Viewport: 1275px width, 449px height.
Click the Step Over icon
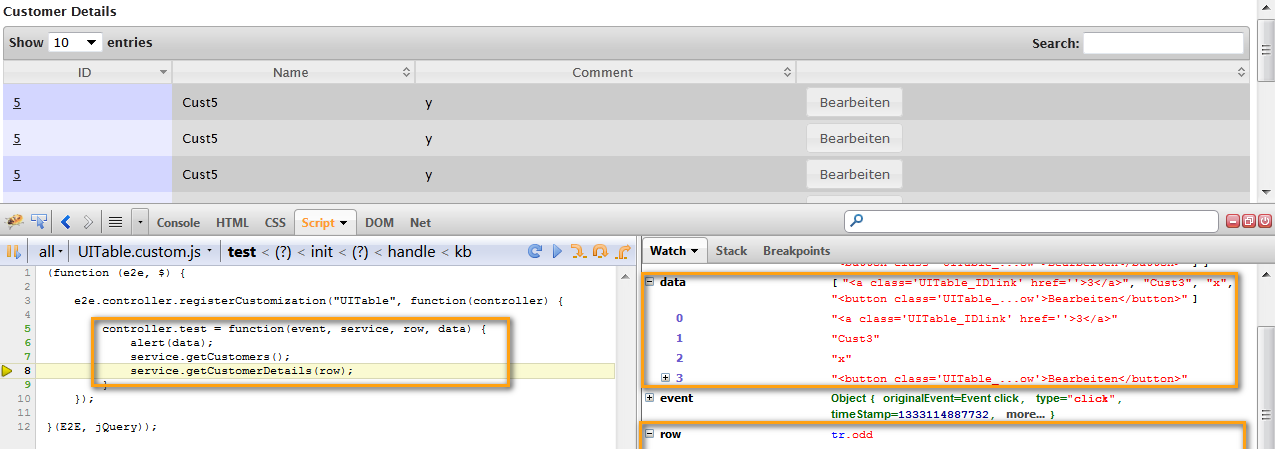(x=601, y=251)
